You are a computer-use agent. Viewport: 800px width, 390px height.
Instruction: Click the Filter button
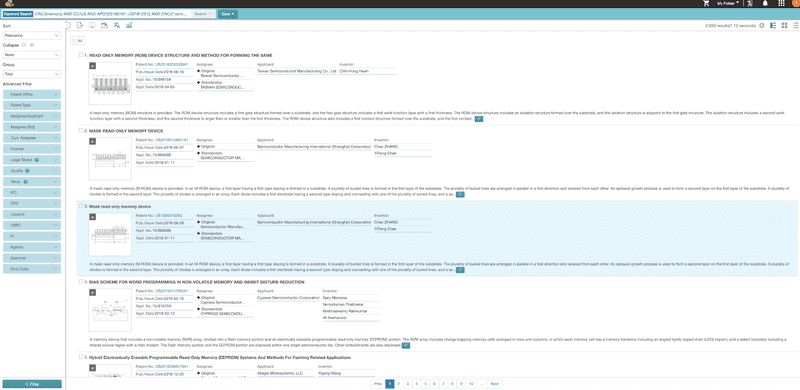coord(32,384)
